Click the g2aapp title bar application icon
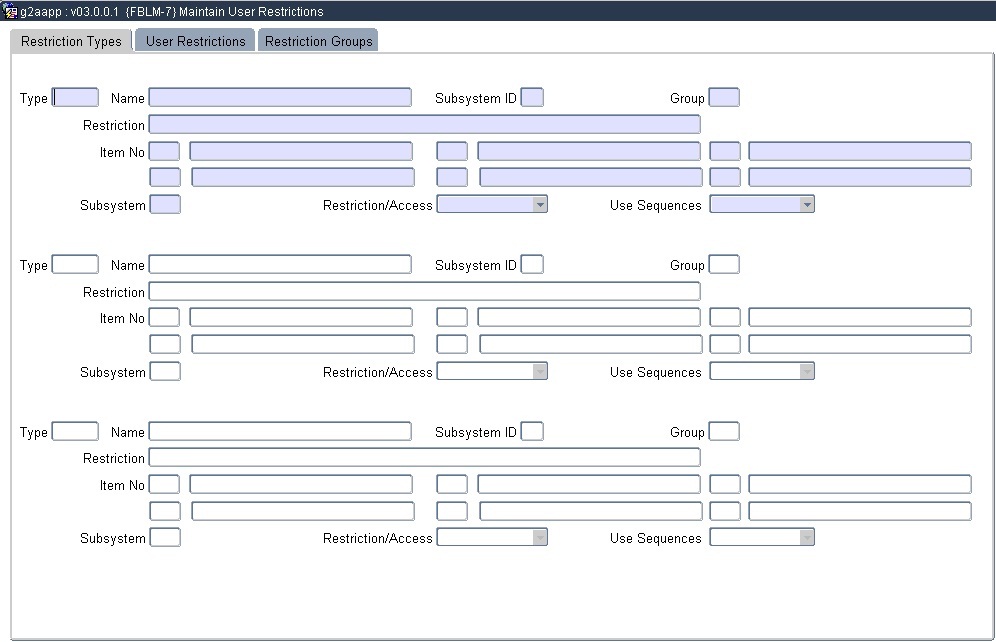 point(11,11)
